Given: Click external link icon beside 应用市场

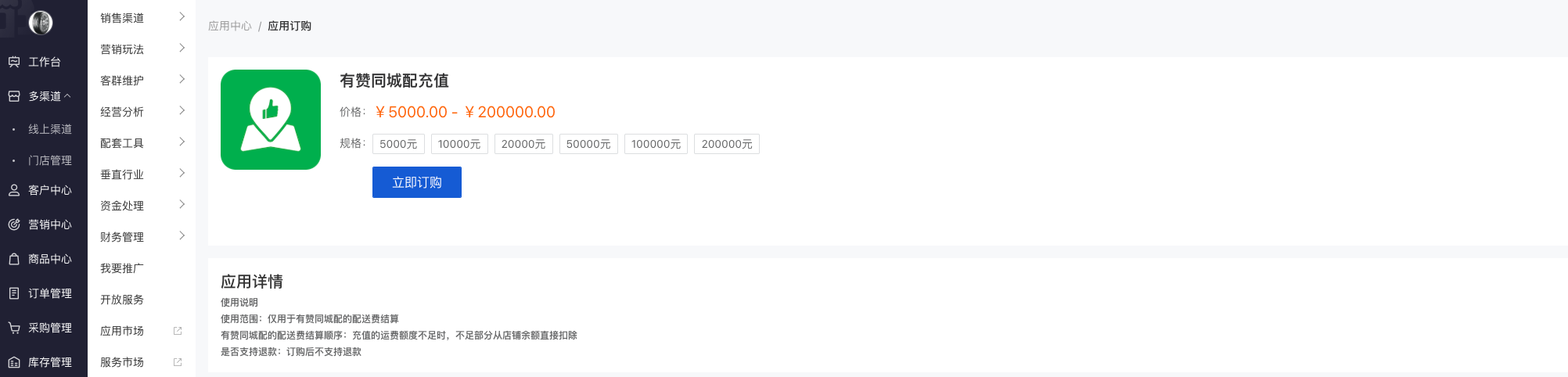Looking at the screenshot, I should pos(178,331).
